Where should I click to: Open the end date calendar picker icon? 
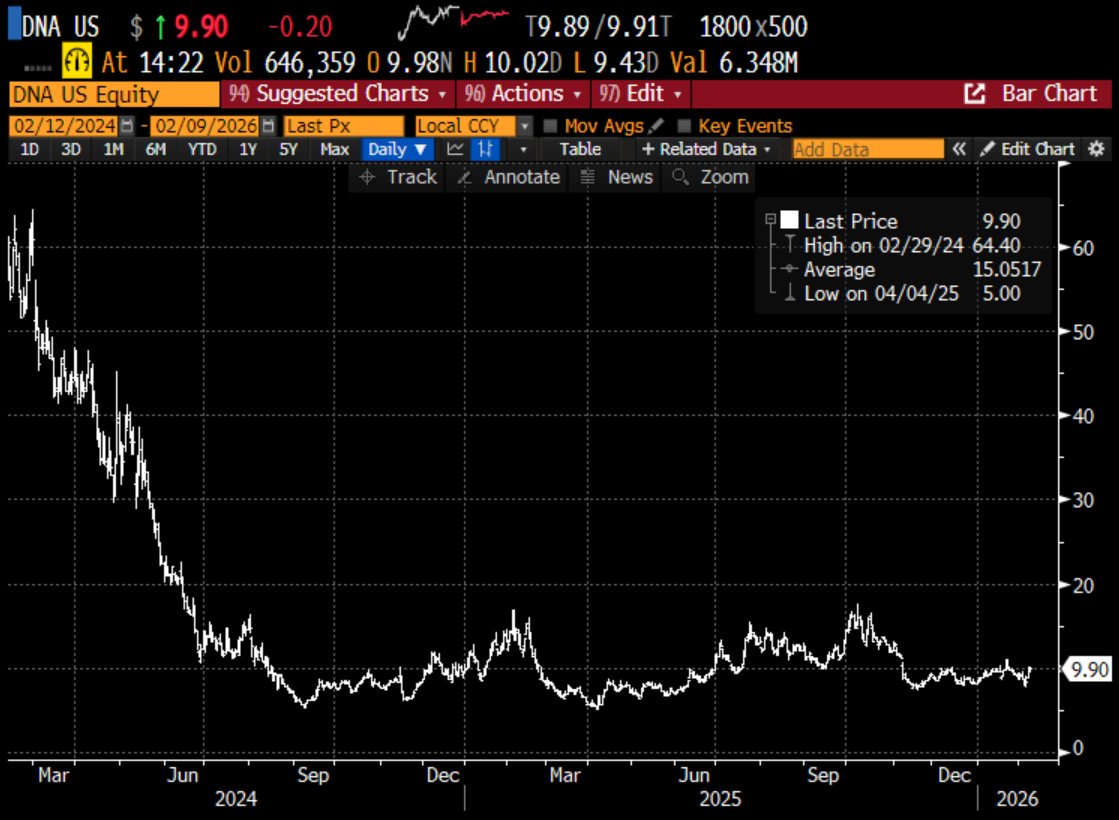[x=268, y=126]
